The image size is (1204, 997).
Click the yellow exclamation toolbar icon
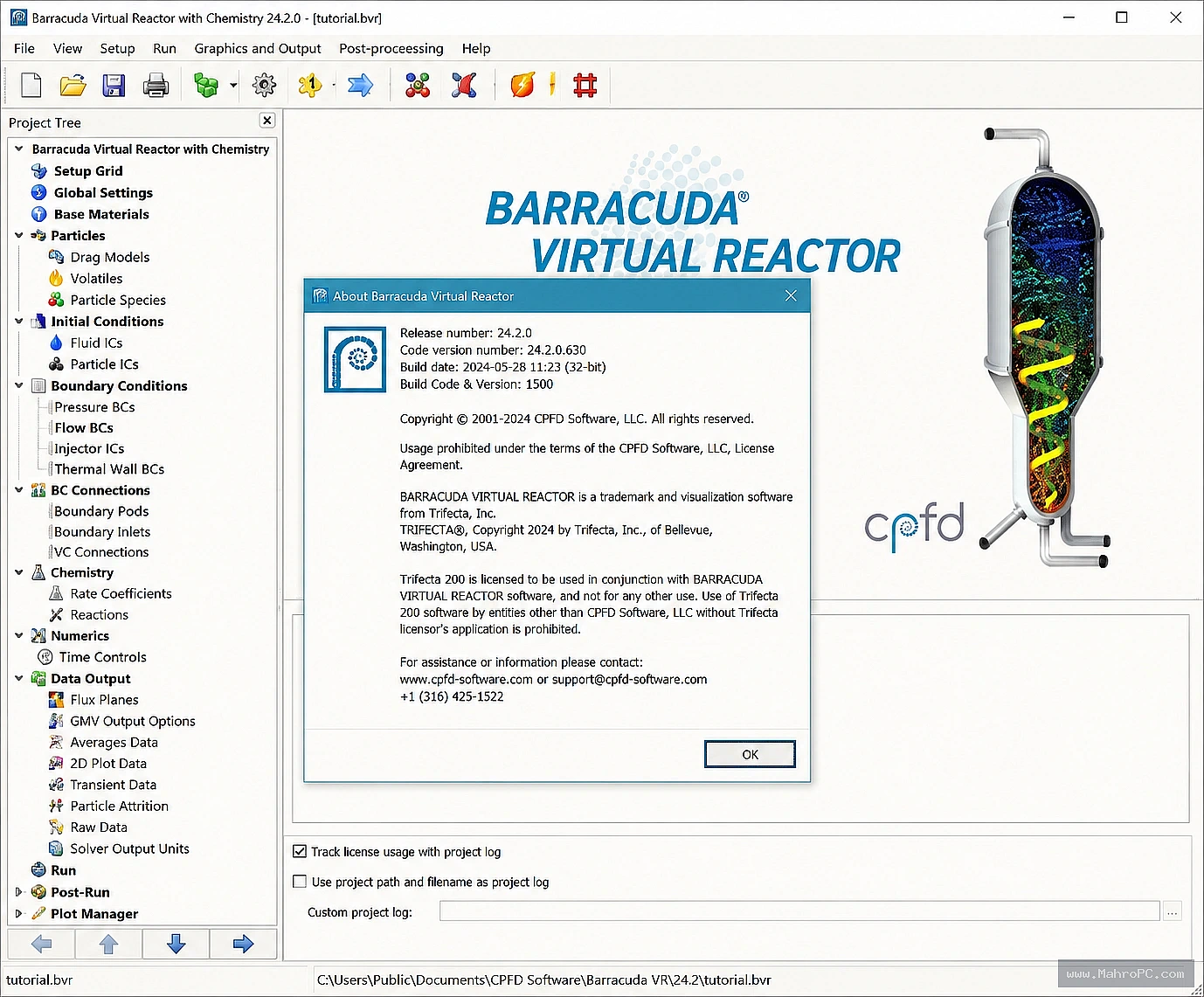pyautogui.click(x=552, y=85)
